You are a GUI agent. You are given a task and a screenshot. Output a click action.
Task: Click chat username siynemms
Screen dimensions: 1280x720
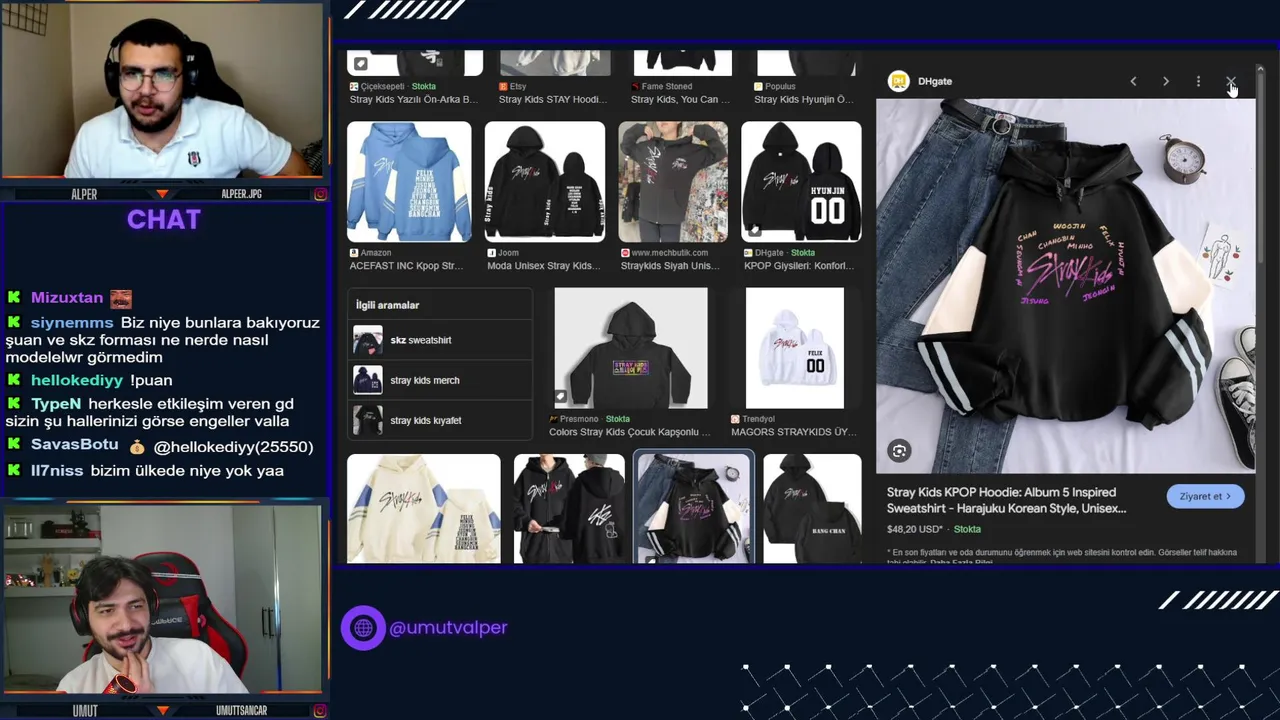click(x=72, y=323)
